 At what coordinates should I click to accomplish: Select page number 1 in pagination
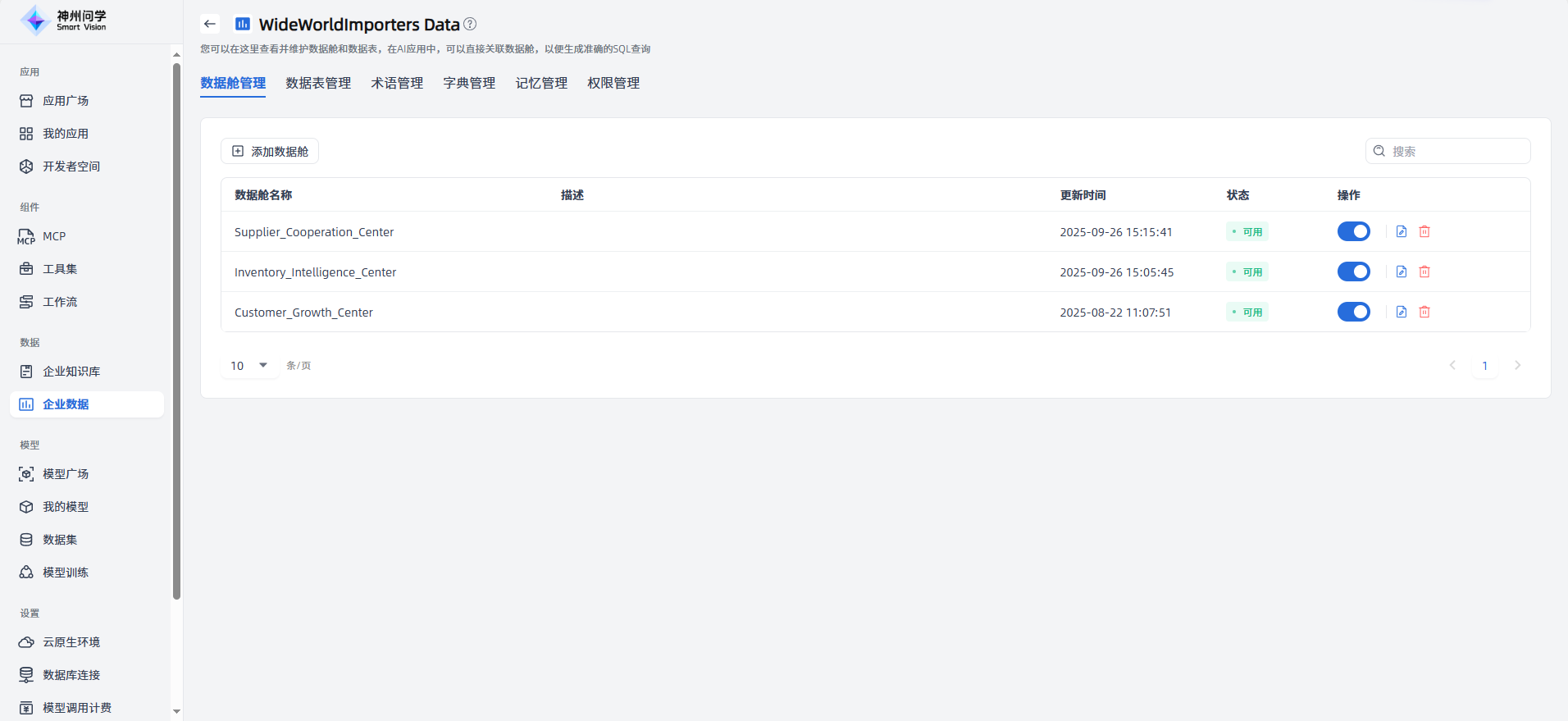click(x=1484, y=366)
